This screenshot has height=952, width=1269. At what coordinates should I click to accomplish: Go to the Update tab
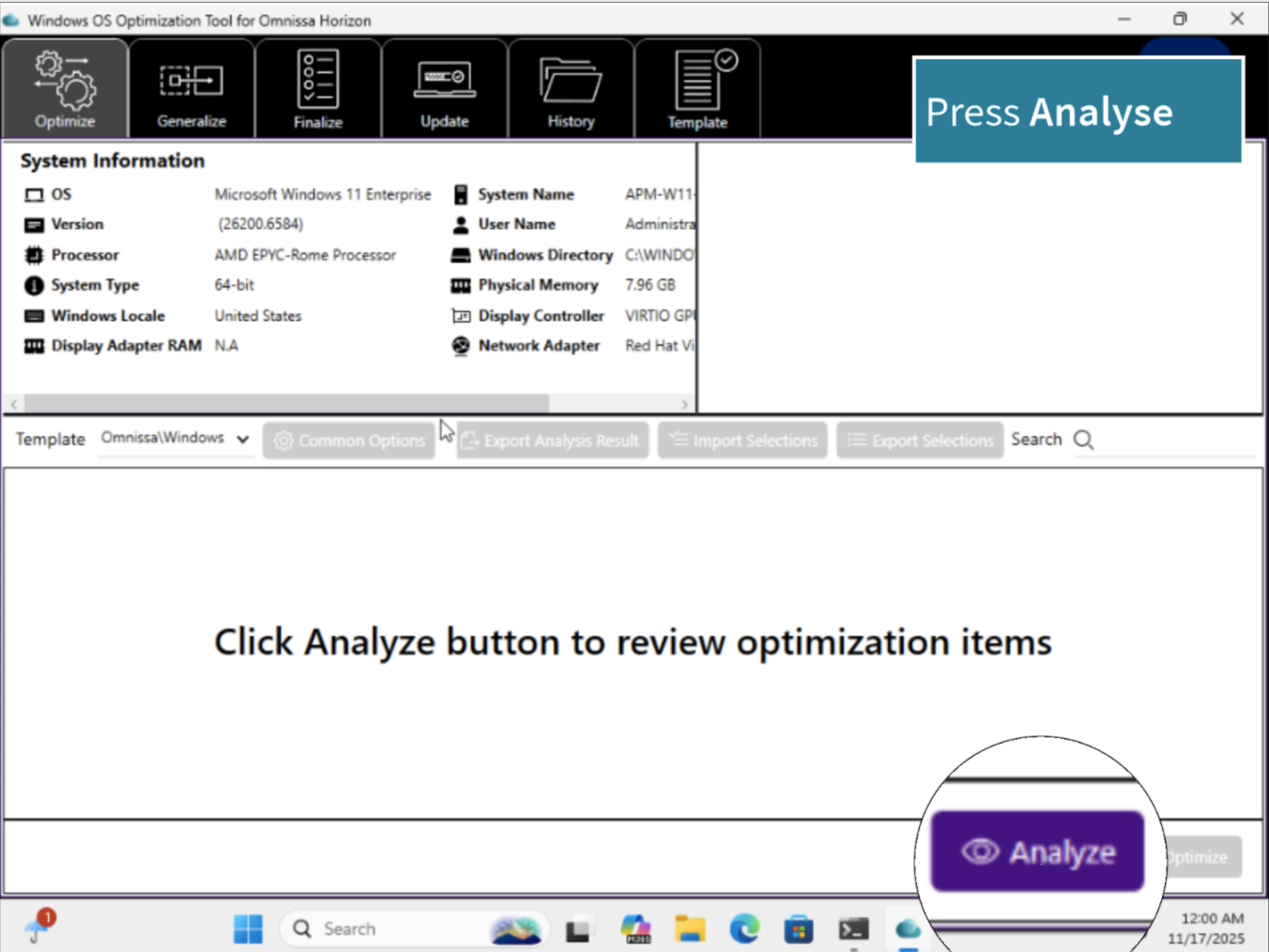pyautogui.click(x=445, y=89)
